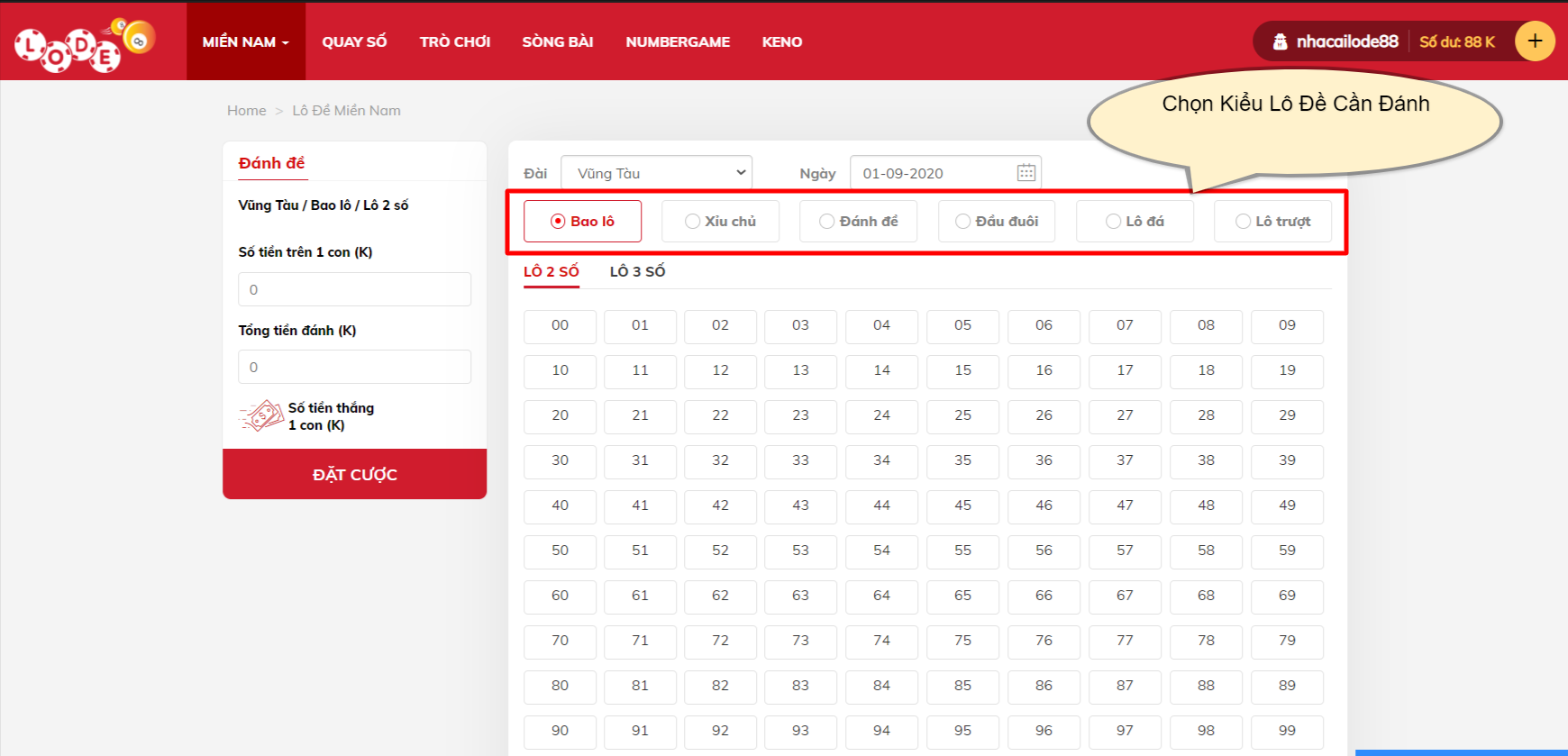Go to the Home breadcrumb link
This screenshot has height=756, width=1568.
coord(247,110)
